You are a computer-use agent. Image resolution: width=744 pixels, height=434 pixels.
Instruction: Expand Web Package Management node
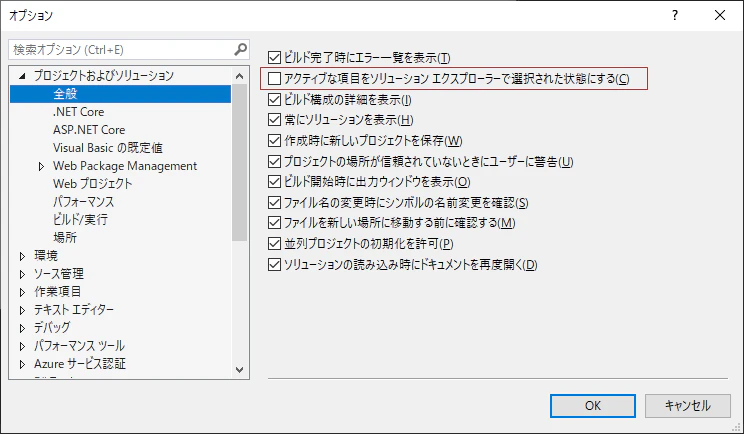(41, 166)
